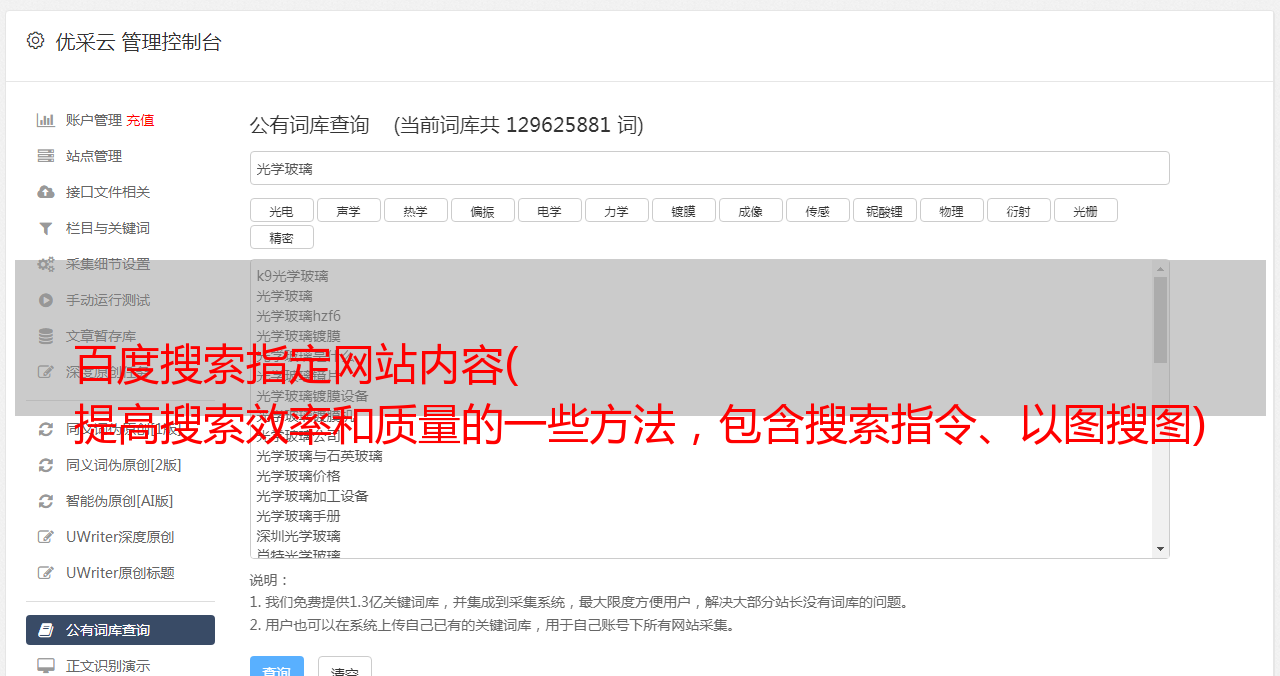Select the 镀膜 tag button
Image resolution: width=1280 pixels, height=676 pixels.
(683, 210)
